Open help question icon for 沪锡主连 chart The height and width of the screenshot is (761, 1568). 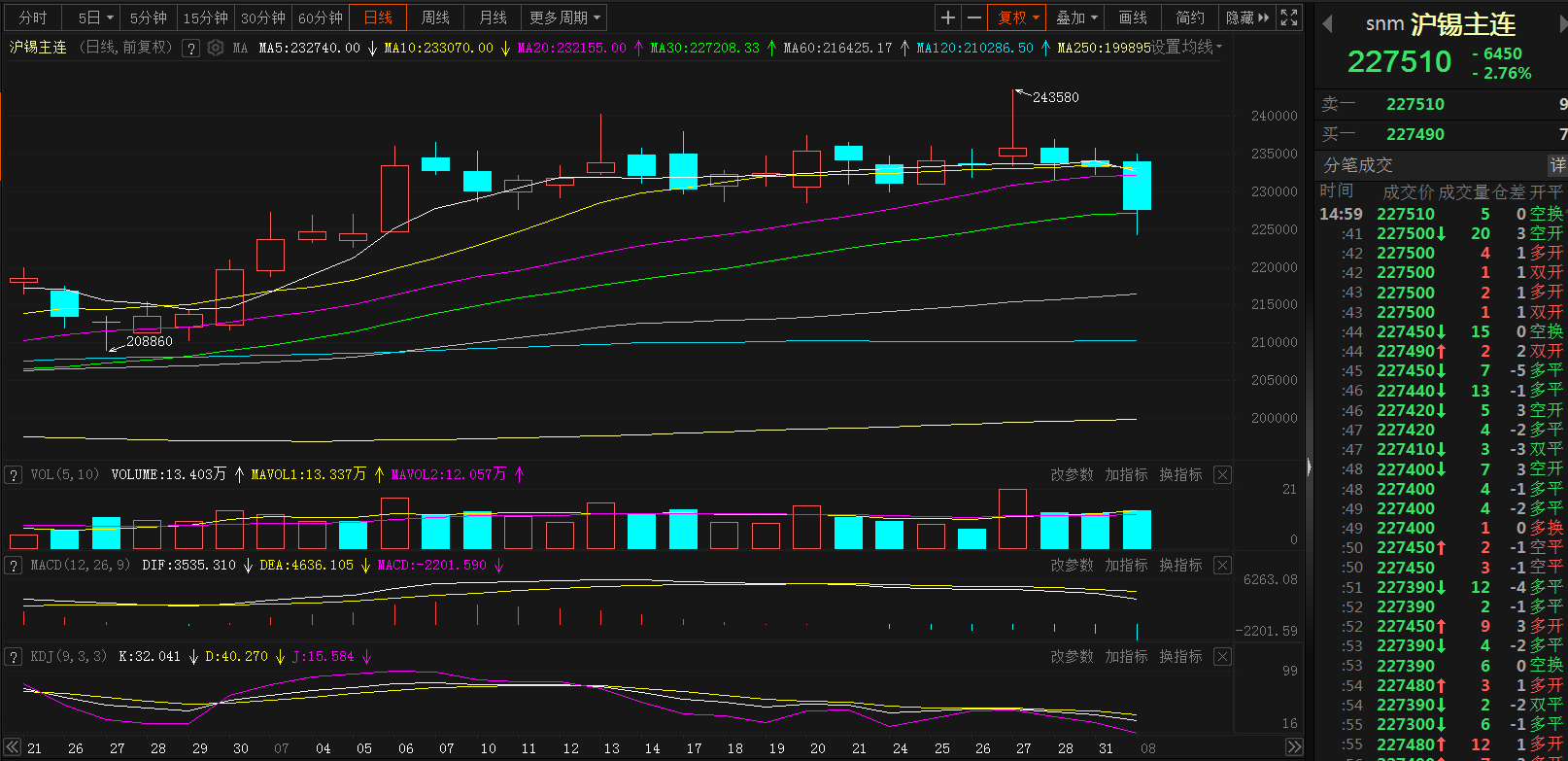(x=191, y=48)
